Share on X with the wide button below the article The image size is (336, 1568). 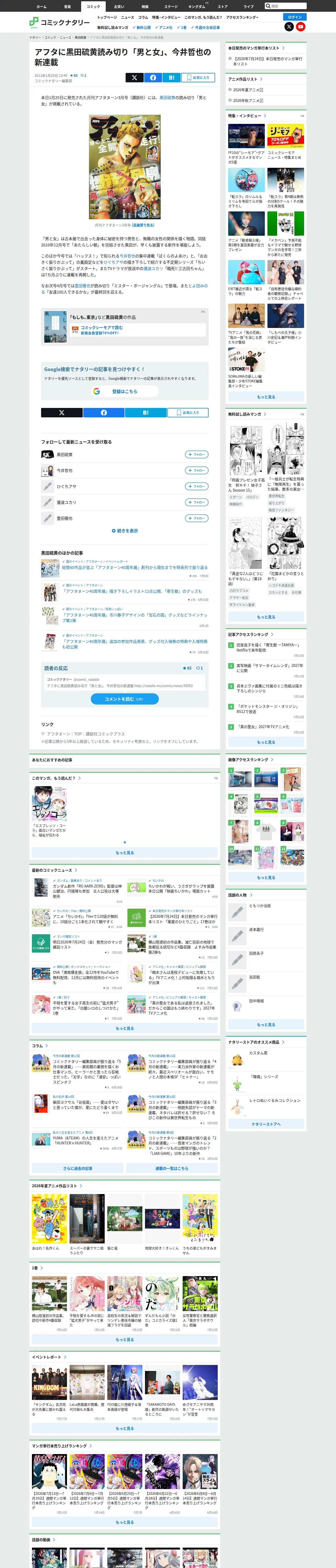click(61, 412)
